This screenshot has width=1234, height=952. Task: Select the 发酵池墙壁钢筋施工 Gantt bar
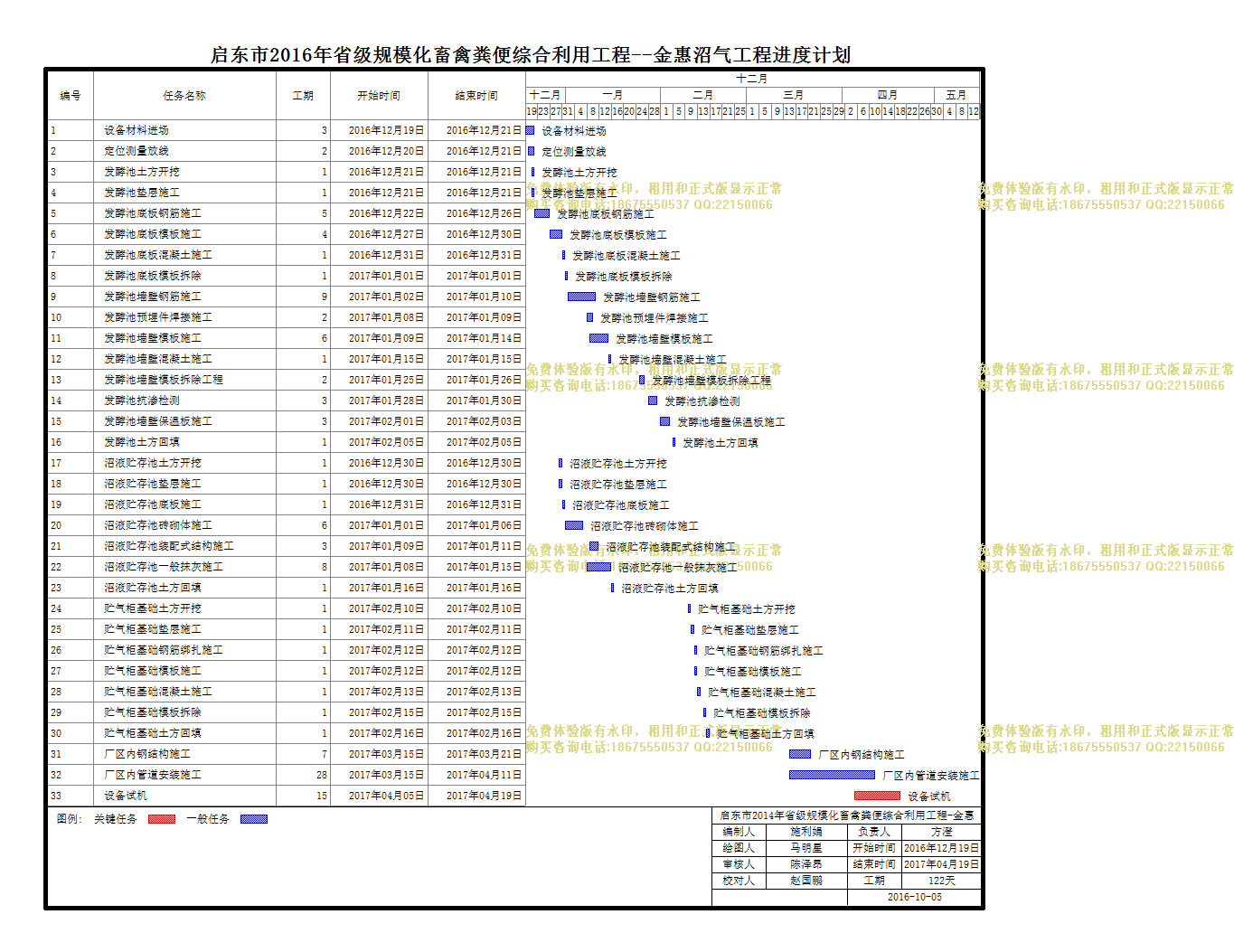(581, 297)
